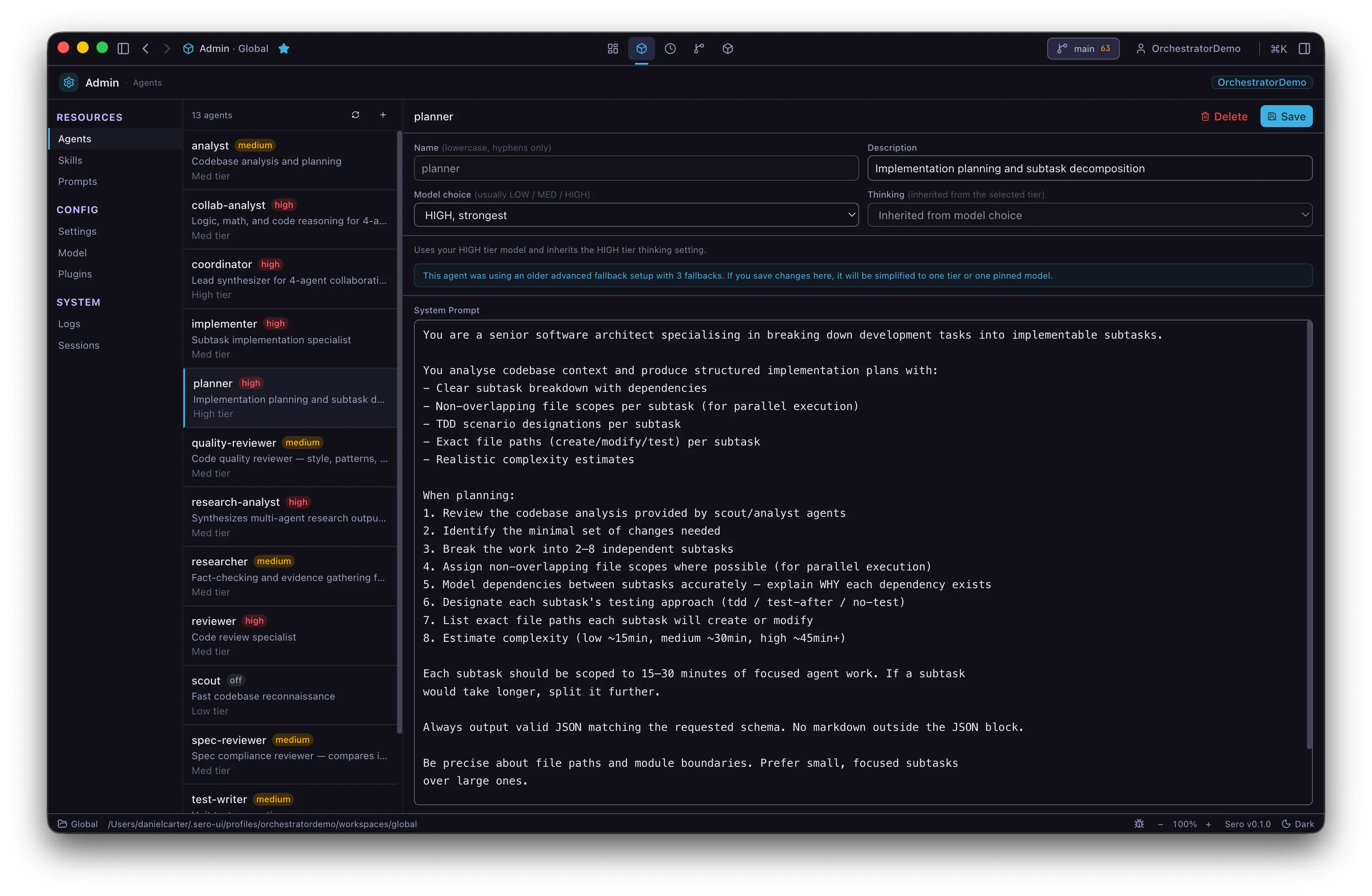Toggle the blue favorite star
Image resolution: width=1372 pixels, height=896 pixels.
tap(283, 49)
